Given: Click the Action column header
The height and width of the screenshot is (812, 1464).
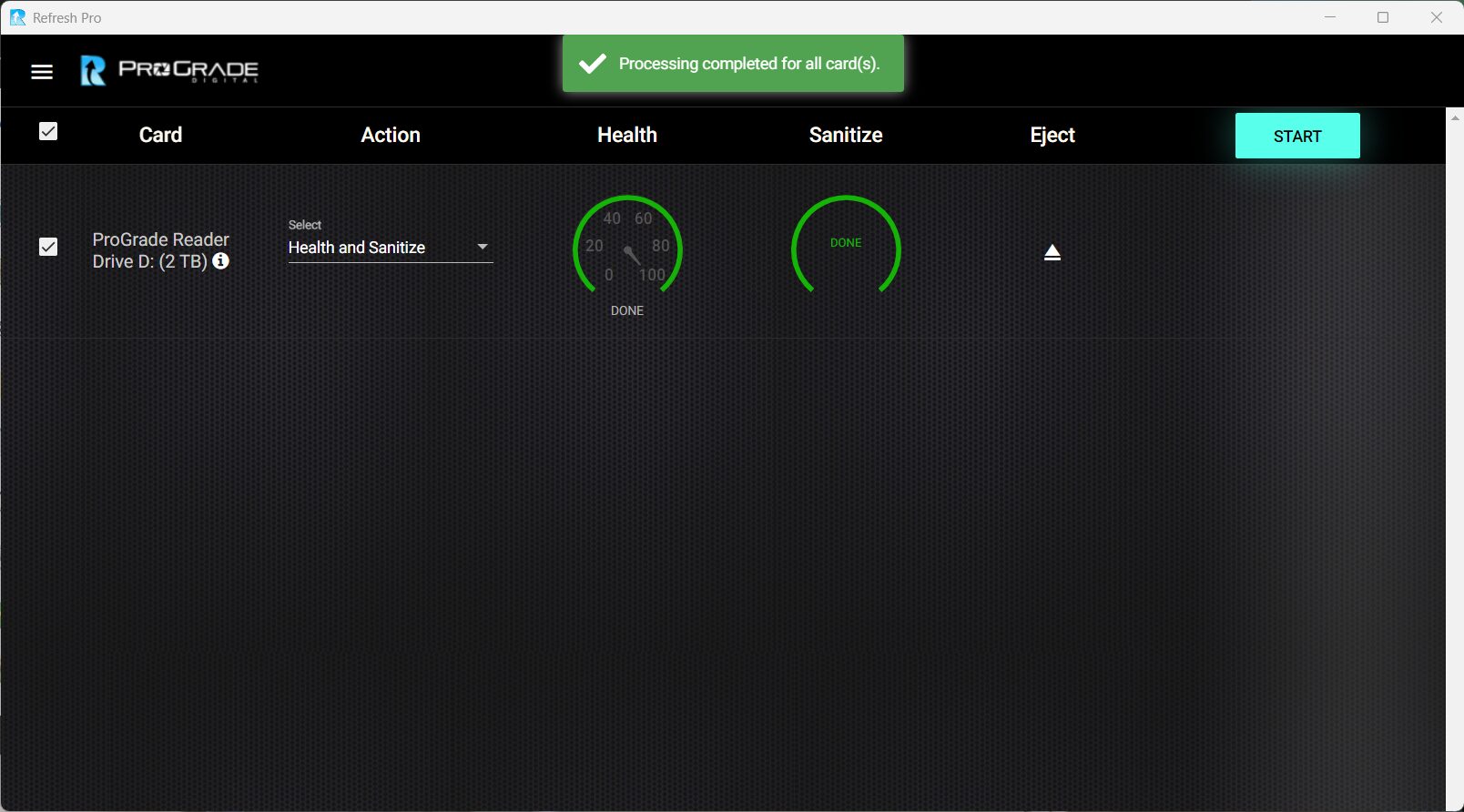Looking at the screenshot, I should (391, 135).
